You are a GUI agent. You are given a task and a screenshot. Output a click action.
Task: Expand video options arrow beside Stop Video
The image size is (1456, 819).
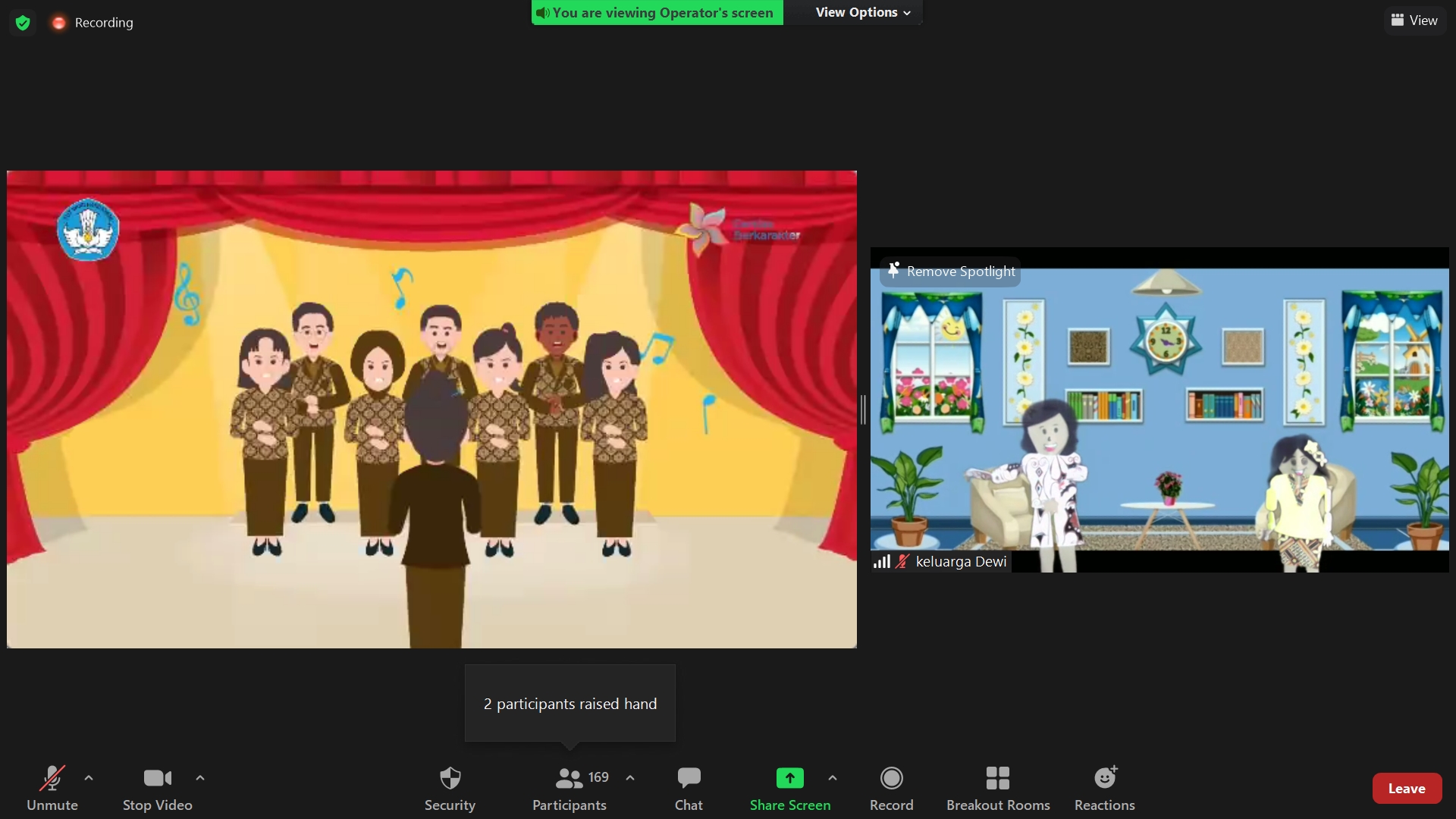[200, 778]
